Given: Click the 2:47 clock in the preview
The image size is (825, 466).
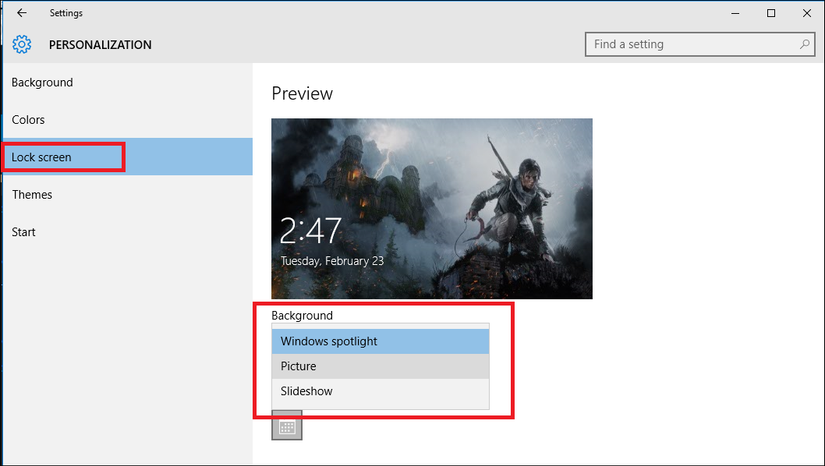Looking at the screenshot, I should click(311, 232).
